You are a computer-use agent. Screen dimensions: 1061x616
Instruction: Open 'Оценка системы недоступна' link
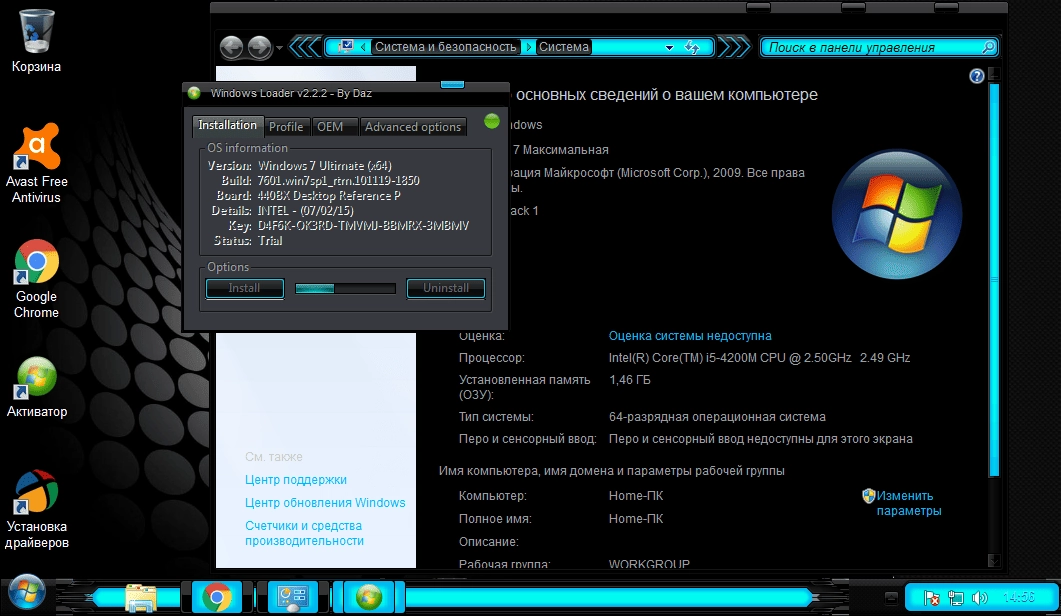point(690,336)
